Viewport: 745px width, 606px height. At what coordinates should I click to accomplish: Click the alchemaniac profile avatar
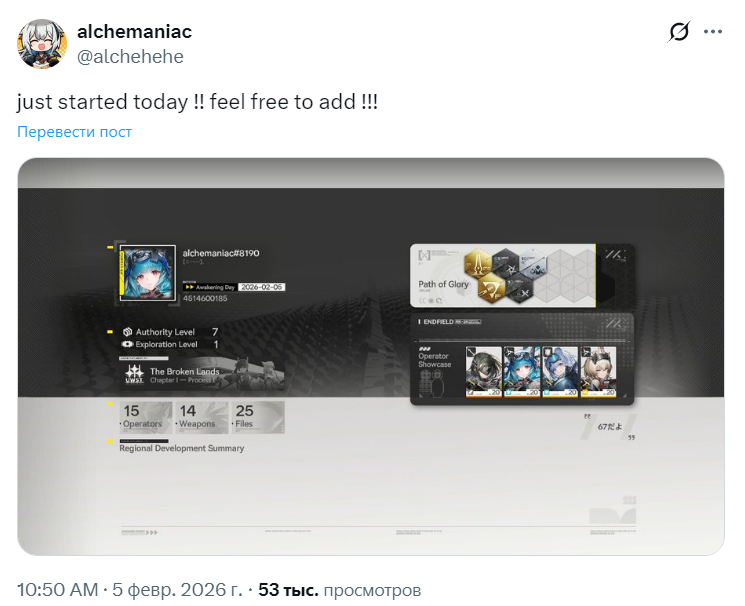tap(42, 44)
